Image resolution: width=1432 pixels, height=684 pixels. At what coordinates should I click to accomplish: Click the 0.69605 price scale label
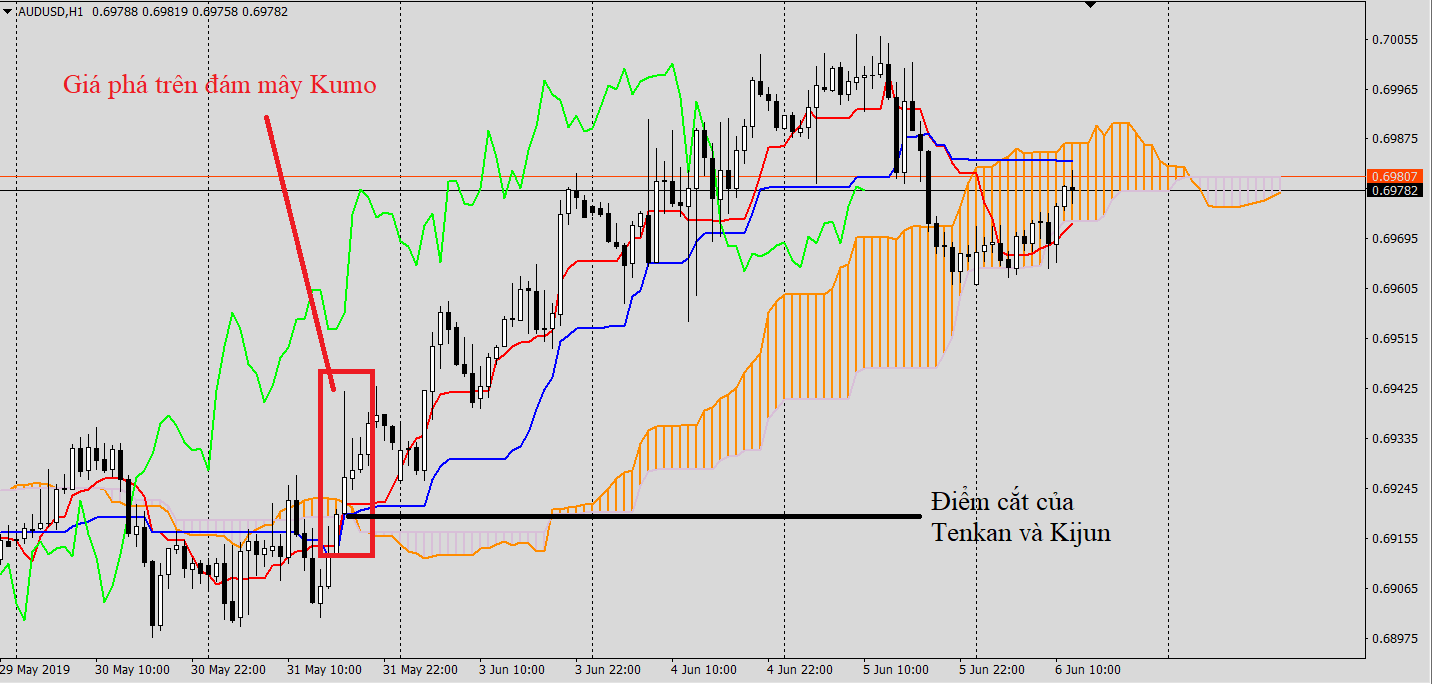[1396, 289]
